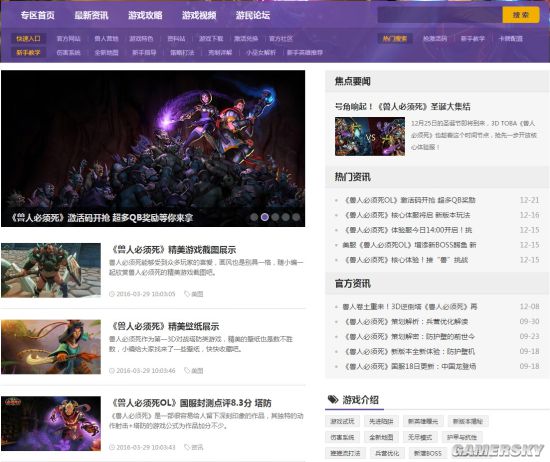
Task: Click clock icon on 精美壁纸展示 article
Action: [112, 370]
